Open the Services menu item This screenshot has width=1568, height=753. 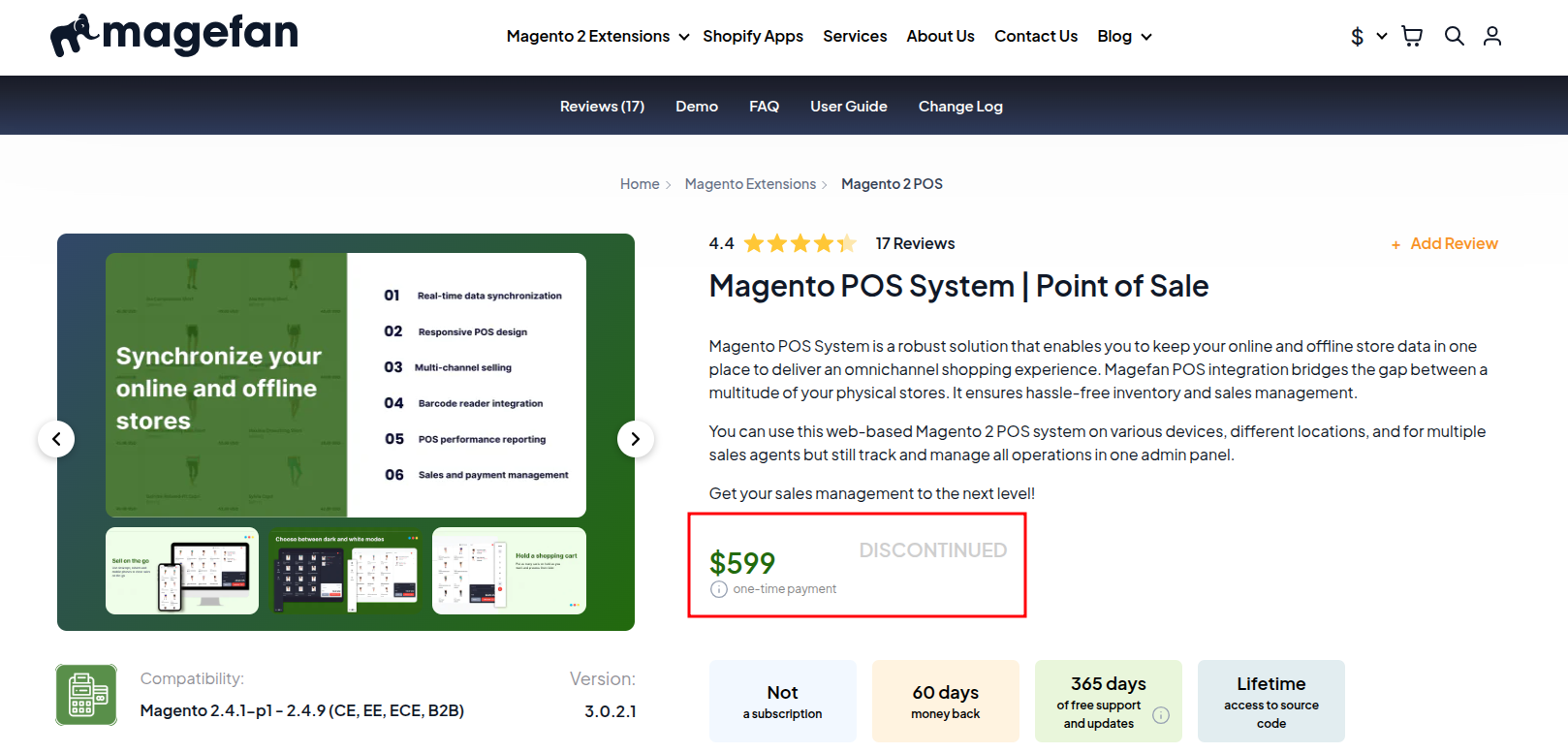(855, 36)
